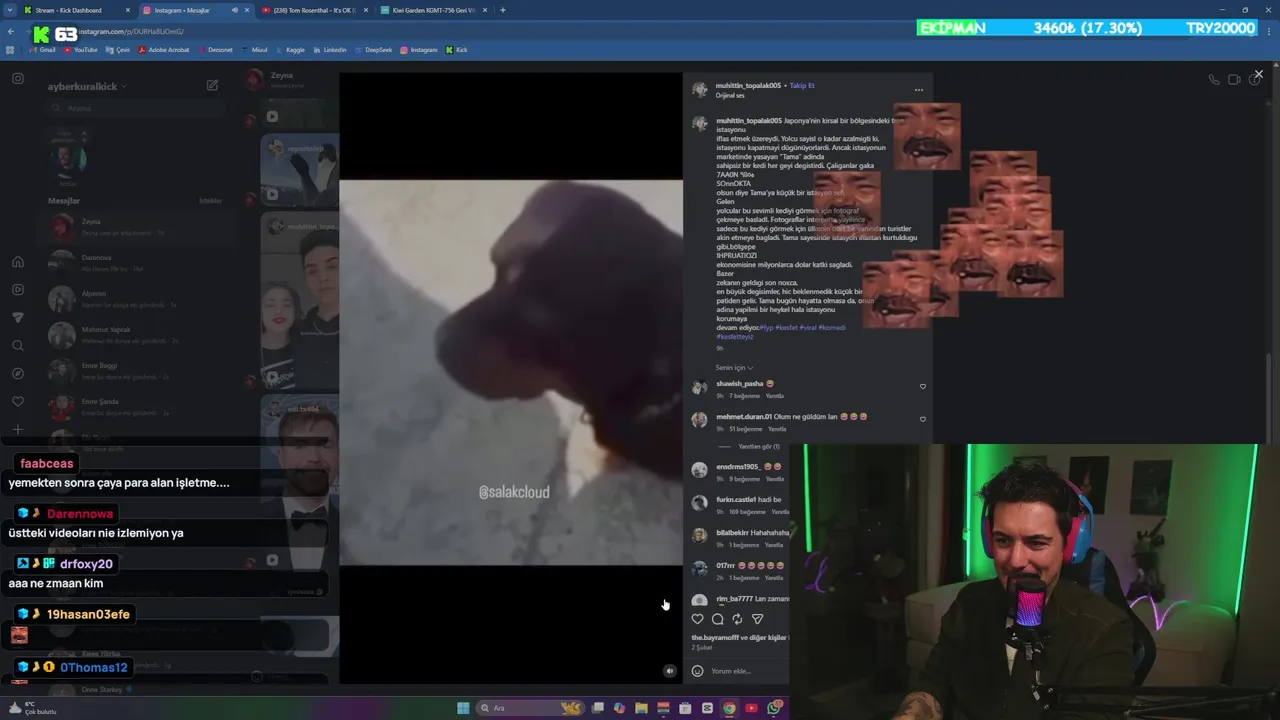The image size is (1280, 720).
Task: Go back in browser
Action: click(x=10, y=32)
